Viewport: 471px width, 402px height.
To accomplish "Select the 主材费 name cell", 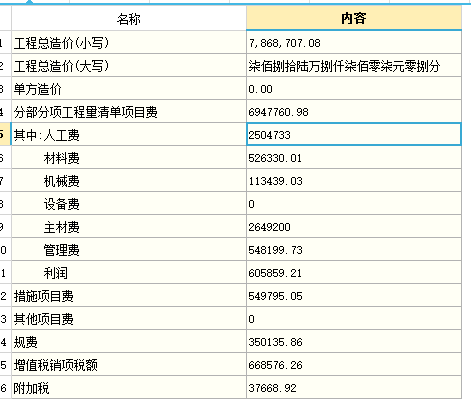I will (x=129, y=226).
